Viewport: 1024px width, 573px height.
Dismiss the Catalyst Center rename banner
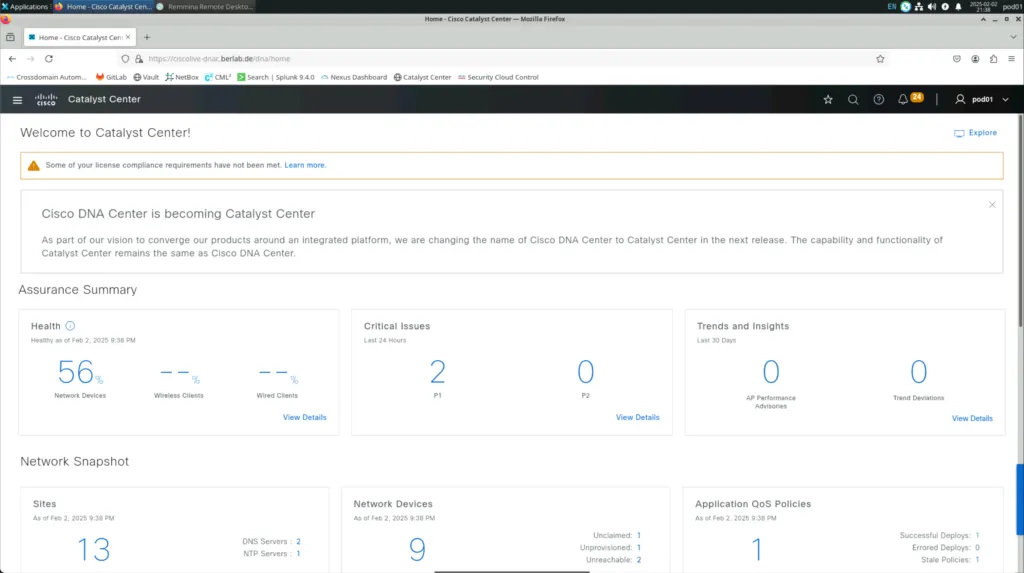(x=992, y=205)
